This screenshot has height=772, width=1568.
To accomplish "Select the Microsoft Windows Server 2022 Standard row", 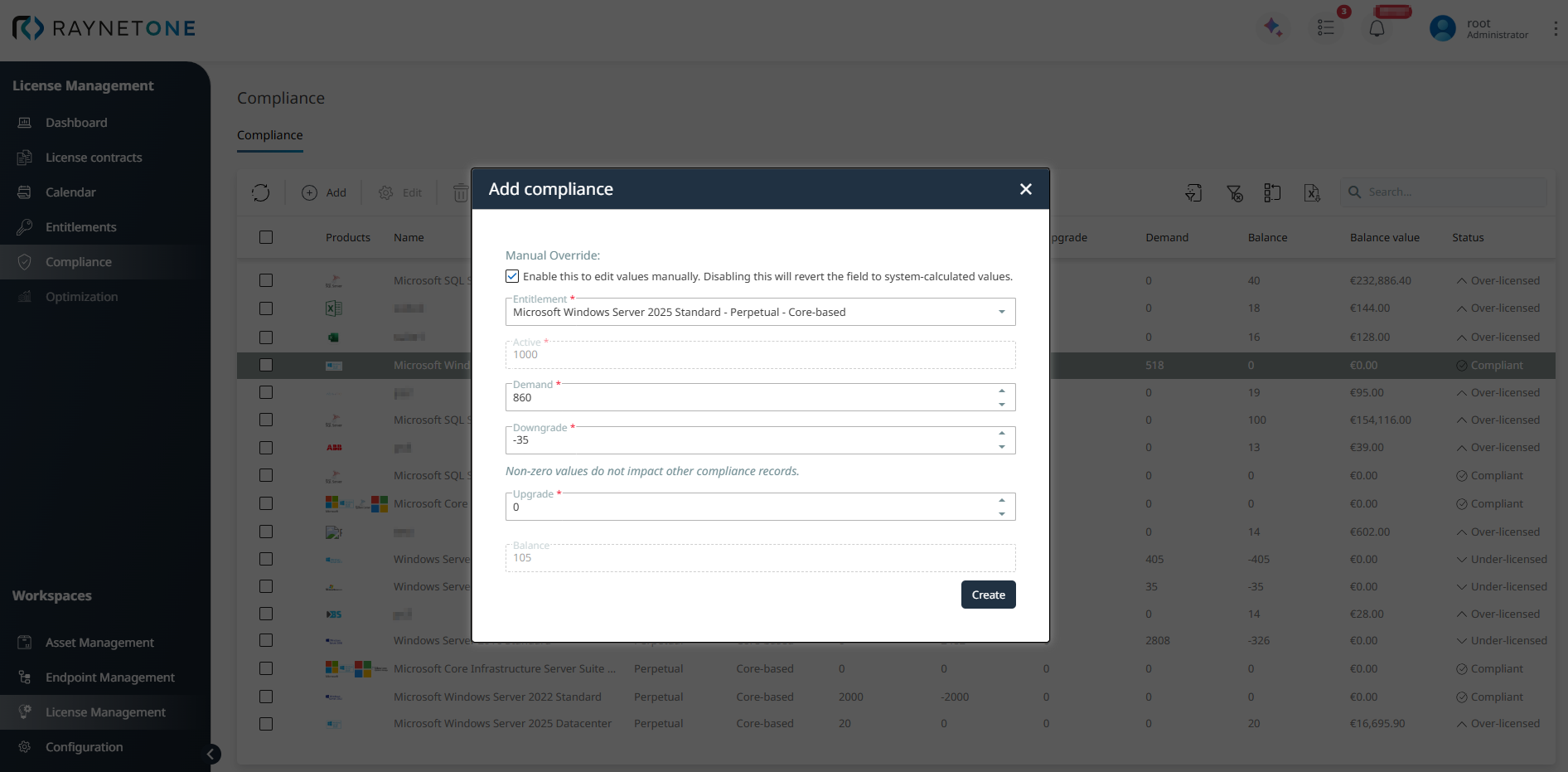I will pos(266,697).
